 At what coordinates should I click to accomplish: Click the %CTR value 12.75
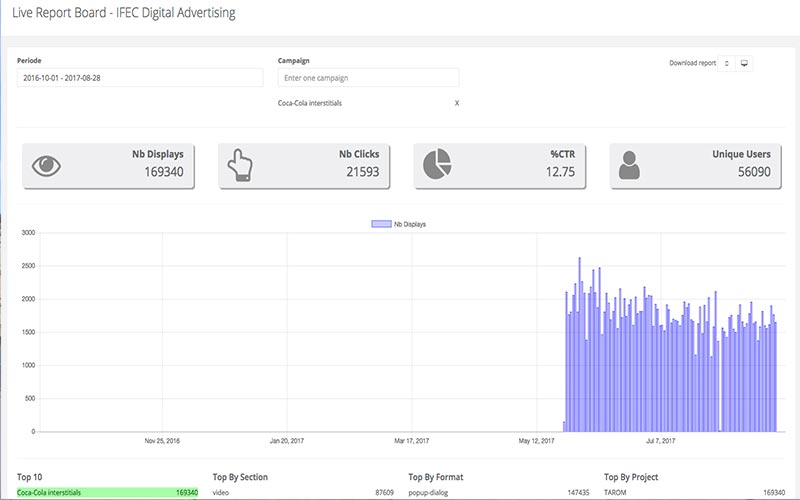[x=560, y=172]
